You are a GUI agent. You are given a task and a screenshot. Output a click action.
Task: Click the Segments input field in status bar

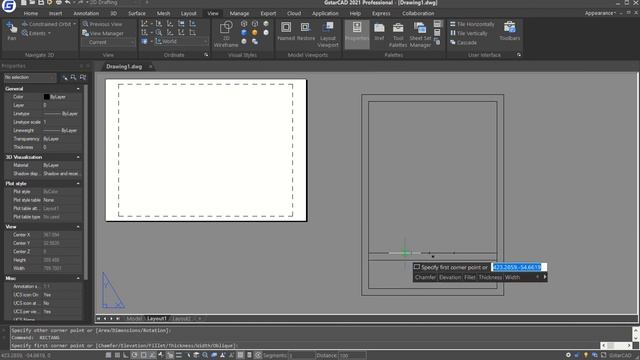click(302, 356)
